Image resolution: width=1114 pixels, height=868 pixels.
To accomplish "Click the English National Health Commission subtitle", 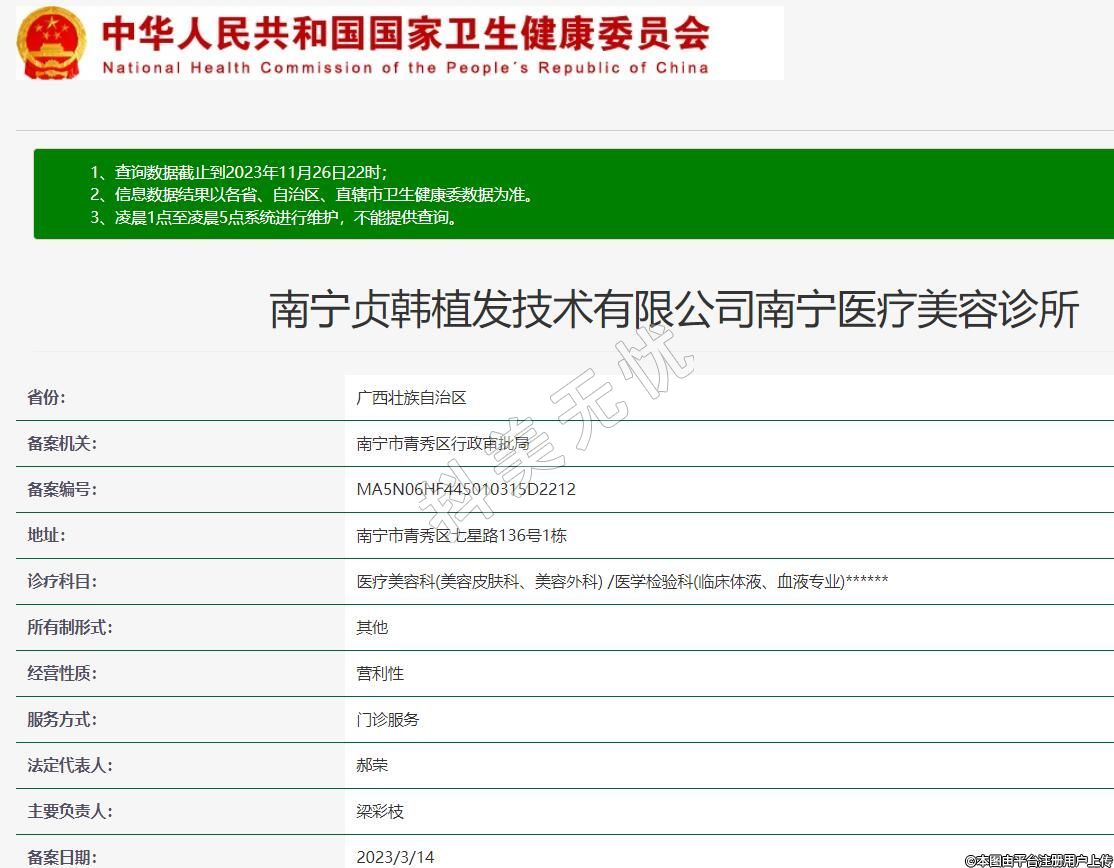I will [x=405, y=68].
